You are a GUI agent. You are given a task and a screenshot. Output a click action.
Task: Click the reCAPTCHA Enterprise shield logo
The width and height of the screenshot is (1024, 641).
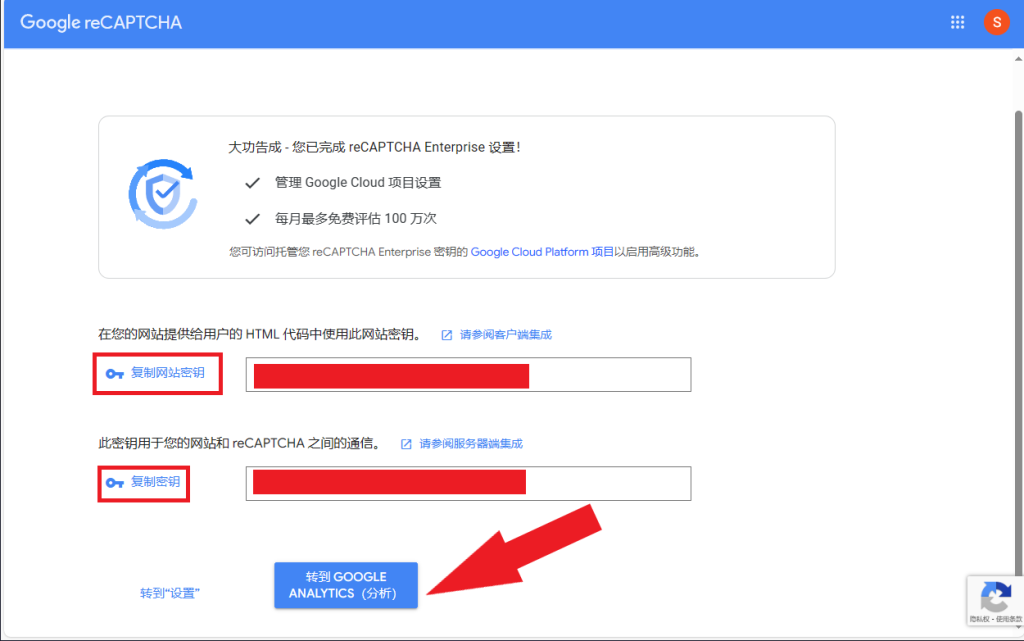[x=163, y=194]
